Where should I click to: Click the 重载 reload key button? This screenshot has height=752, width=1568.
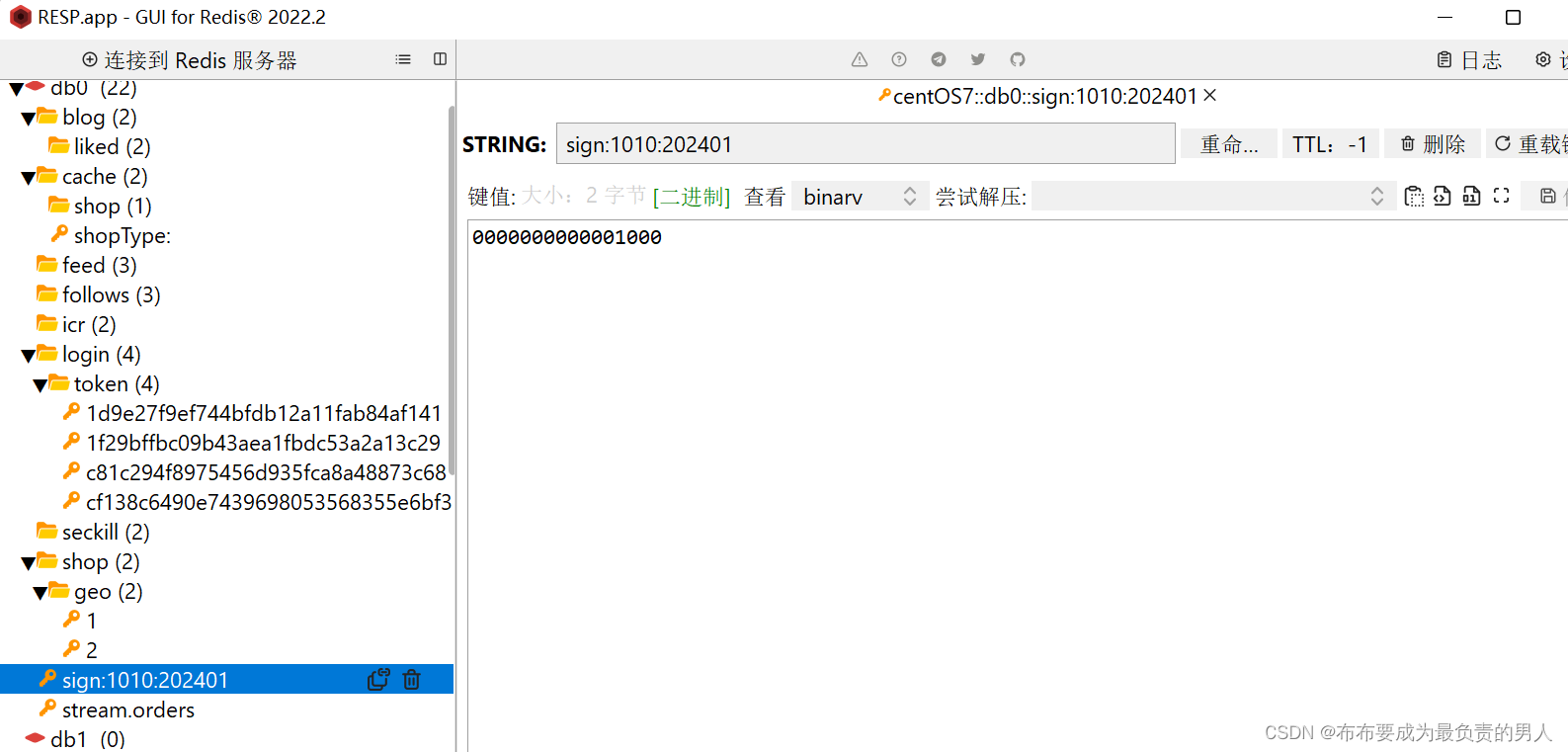point(1529,144)
